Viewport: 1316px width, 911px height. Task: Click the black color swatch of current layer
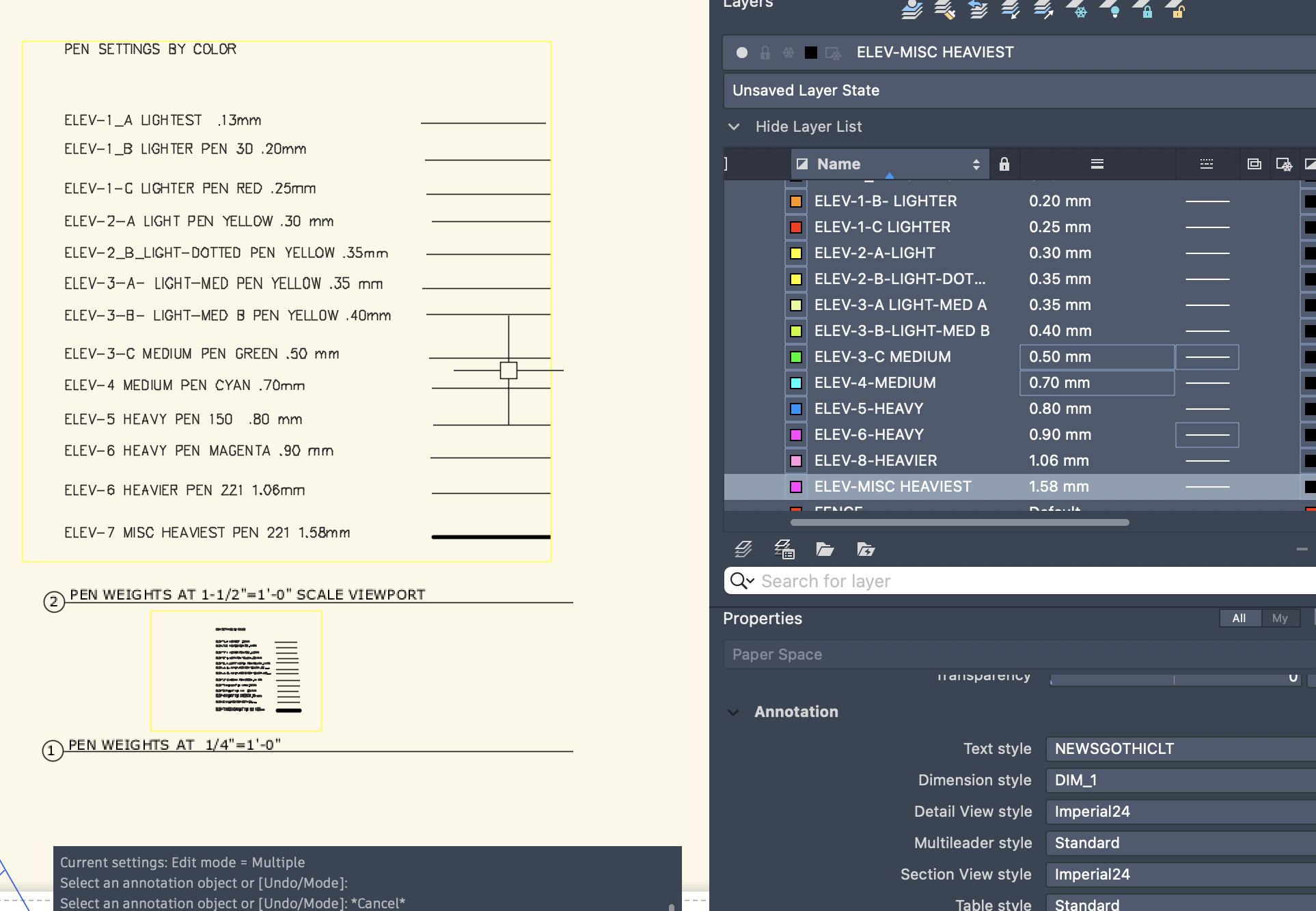tap(811, 53)
